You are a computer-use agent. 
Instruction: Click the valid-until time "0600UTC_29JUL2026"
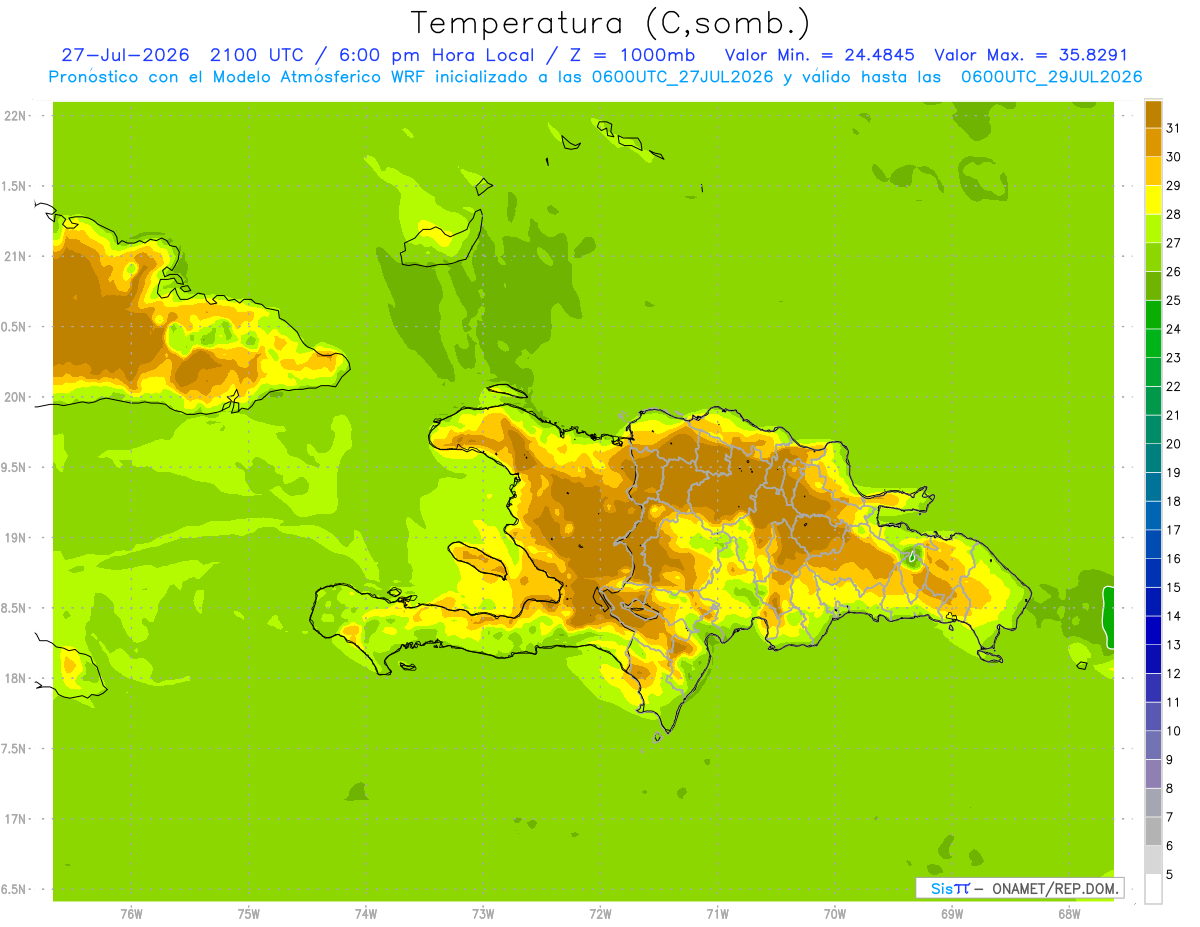[x=1051, y=77]
